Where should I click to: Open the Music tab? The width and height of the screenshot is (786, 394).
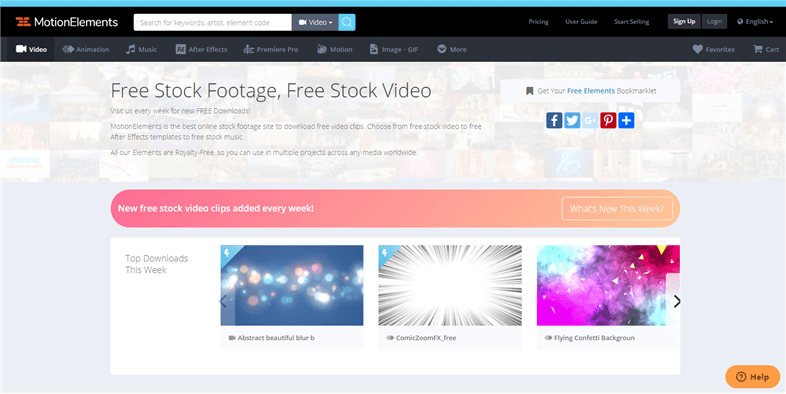tap(141, 49)
